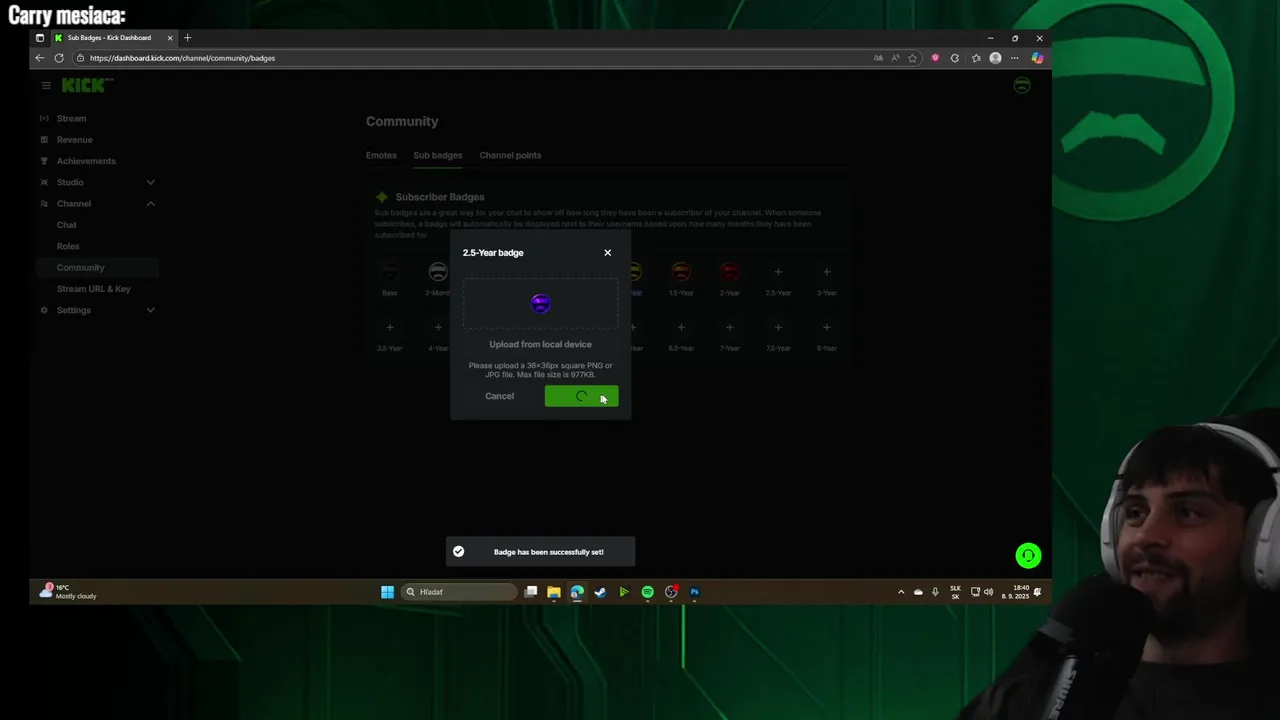
Task: Click the badge success toast notification
Action: 540,552
